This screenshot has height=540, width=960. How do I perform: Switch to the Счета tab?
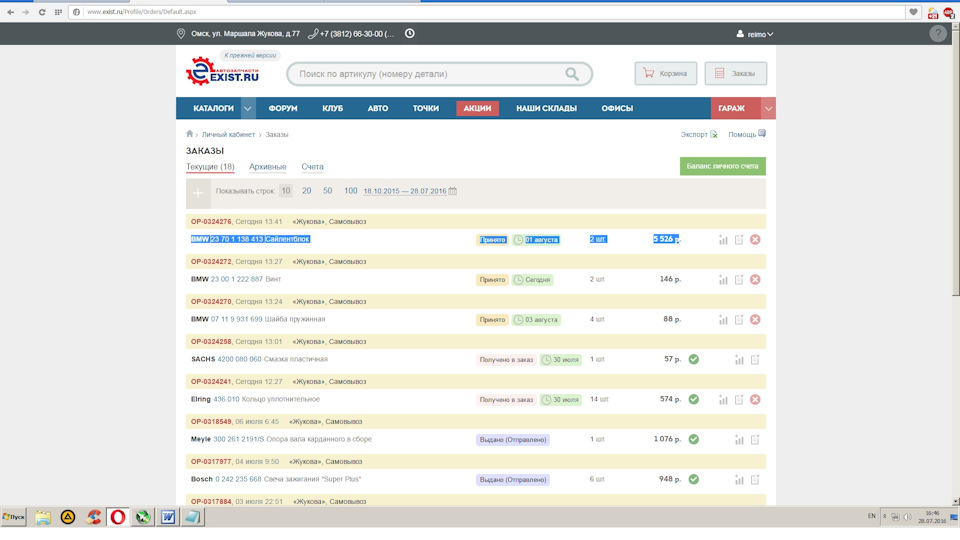312,167
